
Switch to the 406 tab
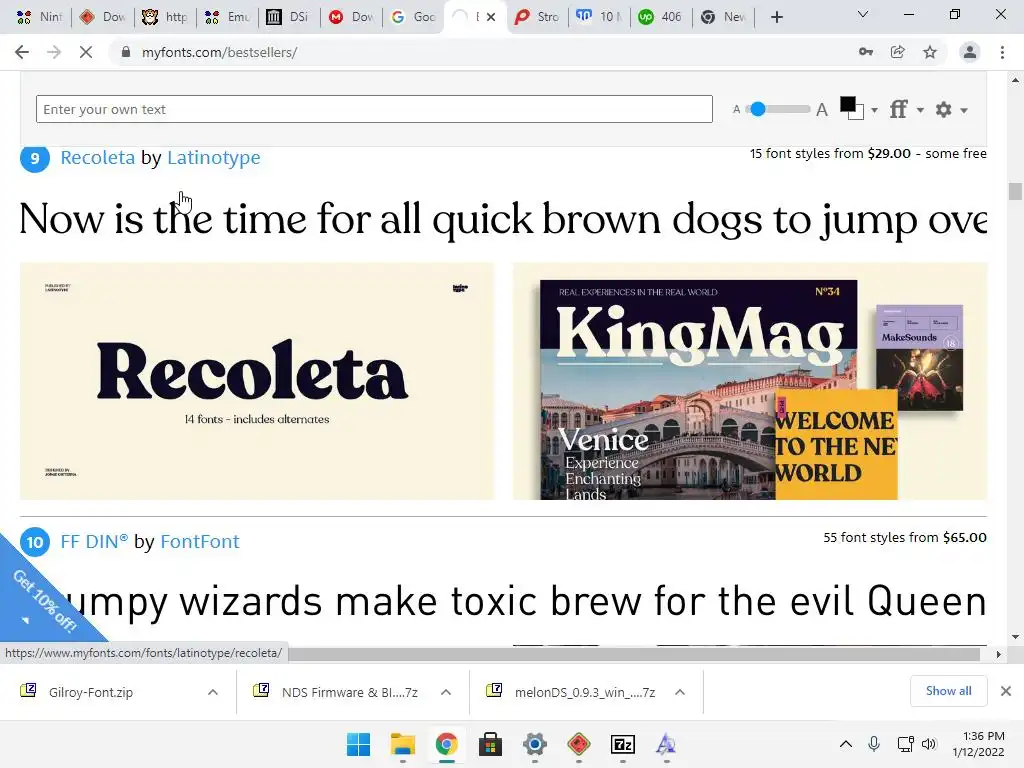point(660,17)
